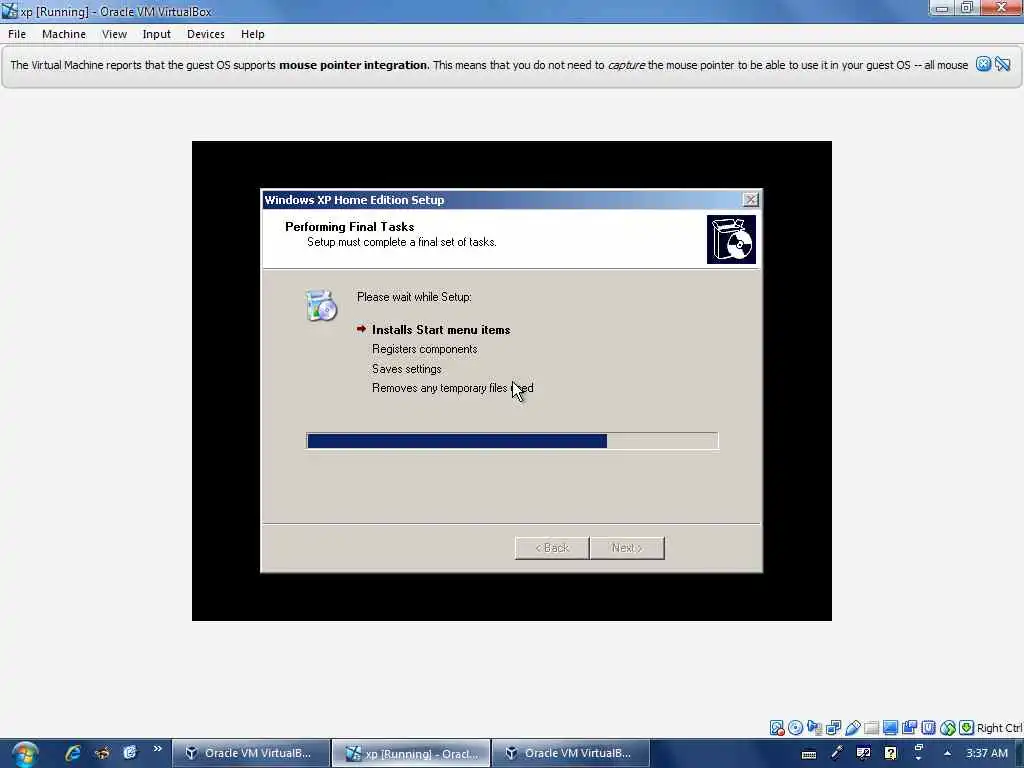Click the video capture status icon

click(x=909, y=728)
